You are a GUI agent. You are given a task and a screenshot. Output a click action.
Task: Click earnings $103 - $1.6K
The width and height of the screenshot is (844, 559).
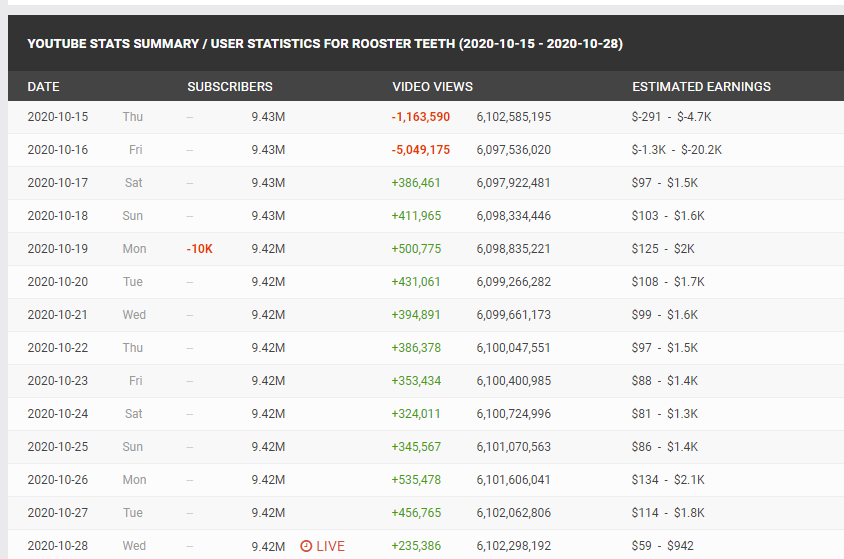tap(668, 216)
